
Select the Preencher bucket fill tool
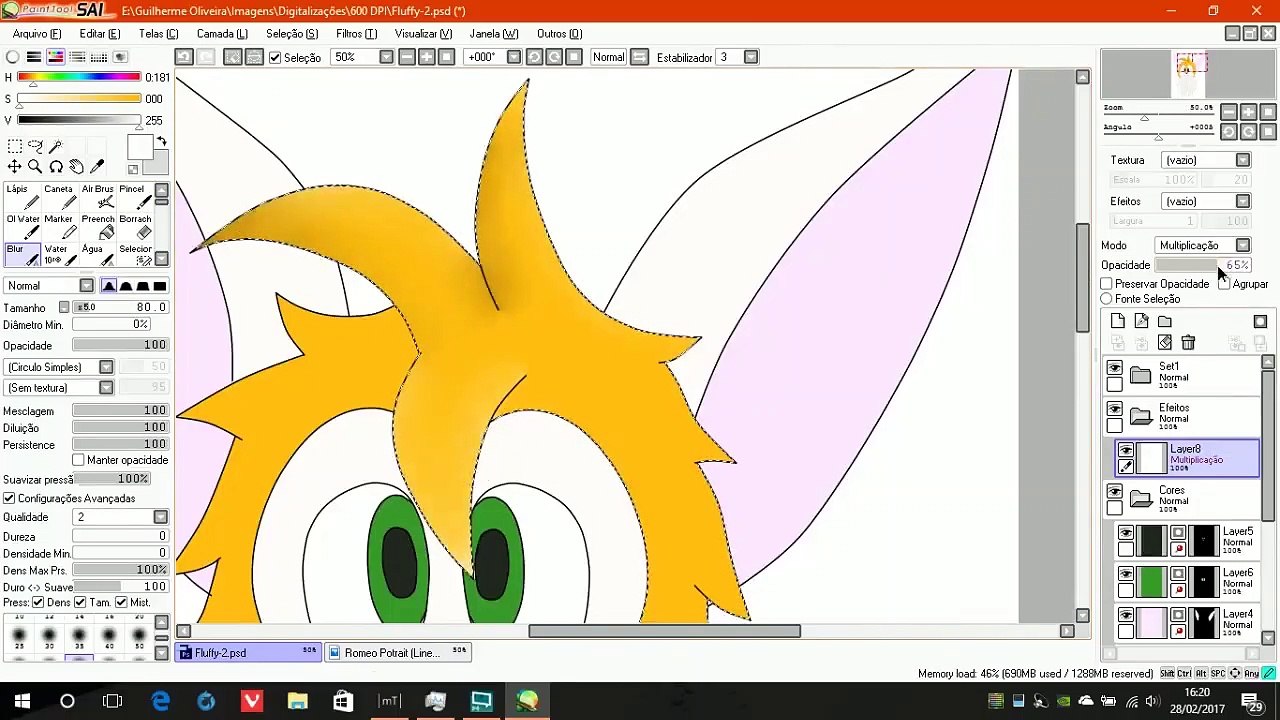tap(97, 226)
